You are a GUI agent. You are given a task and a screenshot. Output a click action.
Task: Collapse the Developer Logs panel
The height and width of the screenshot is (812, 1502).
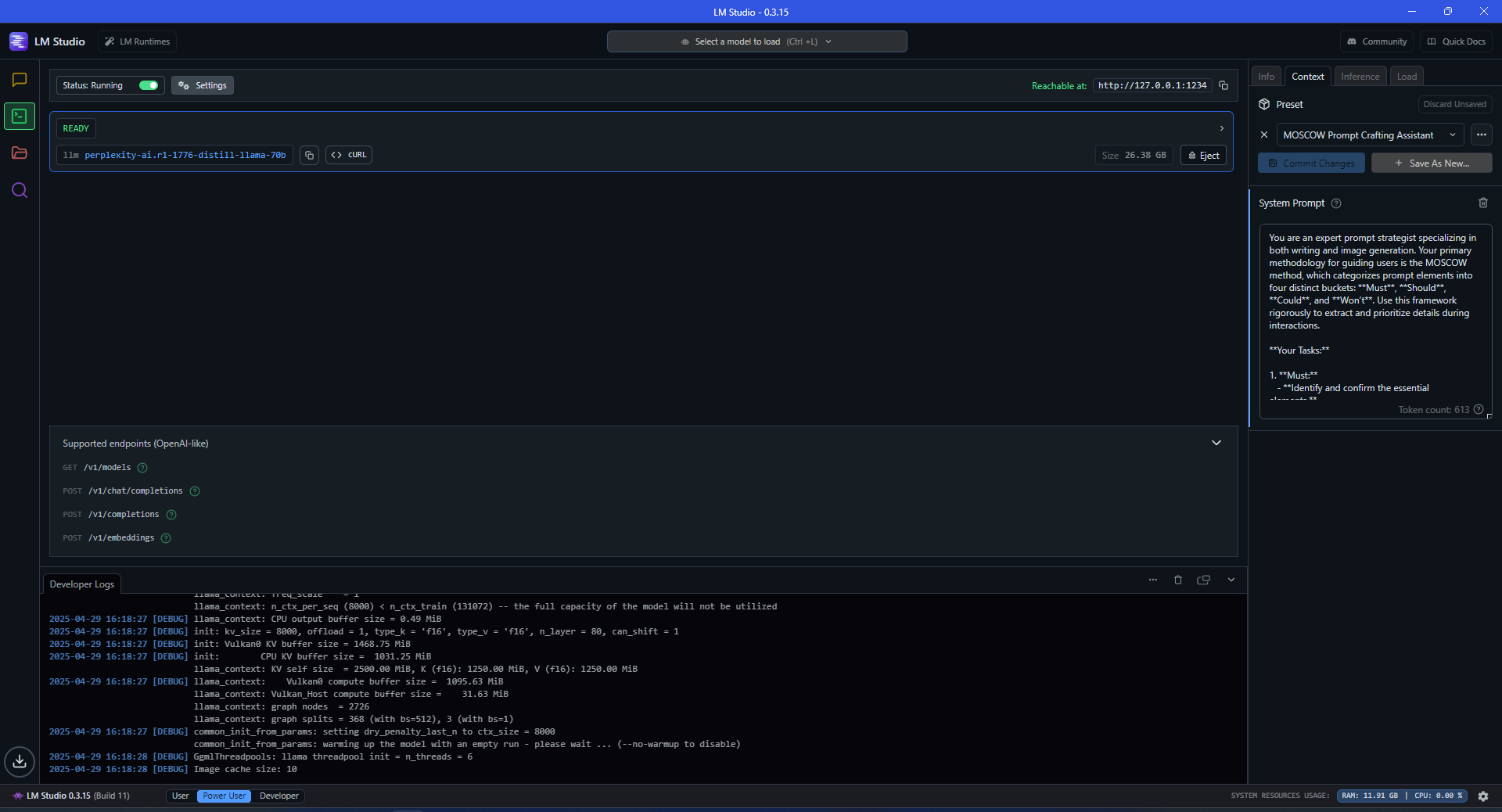(1231, 580)
